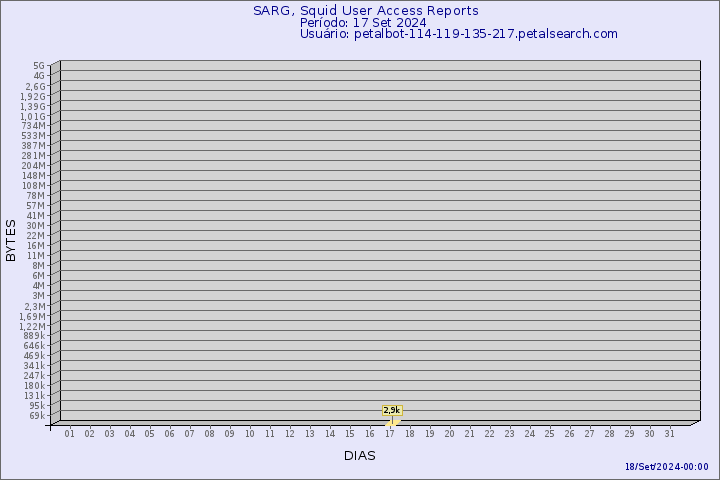Click the 3M y-axis value
The image size is (720, 480).
pyautogui.click(x=39, y=295)
